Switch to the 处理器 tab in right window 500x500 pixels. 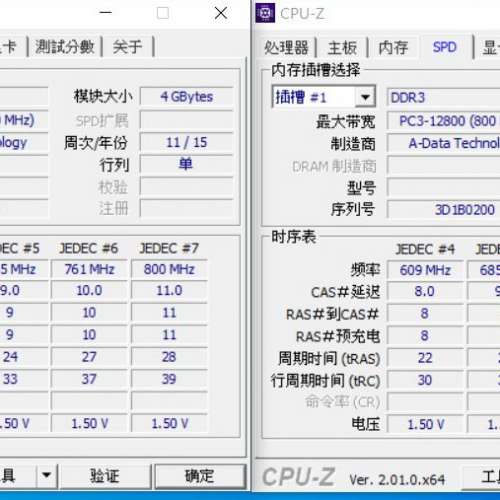[x=286, y=47]
